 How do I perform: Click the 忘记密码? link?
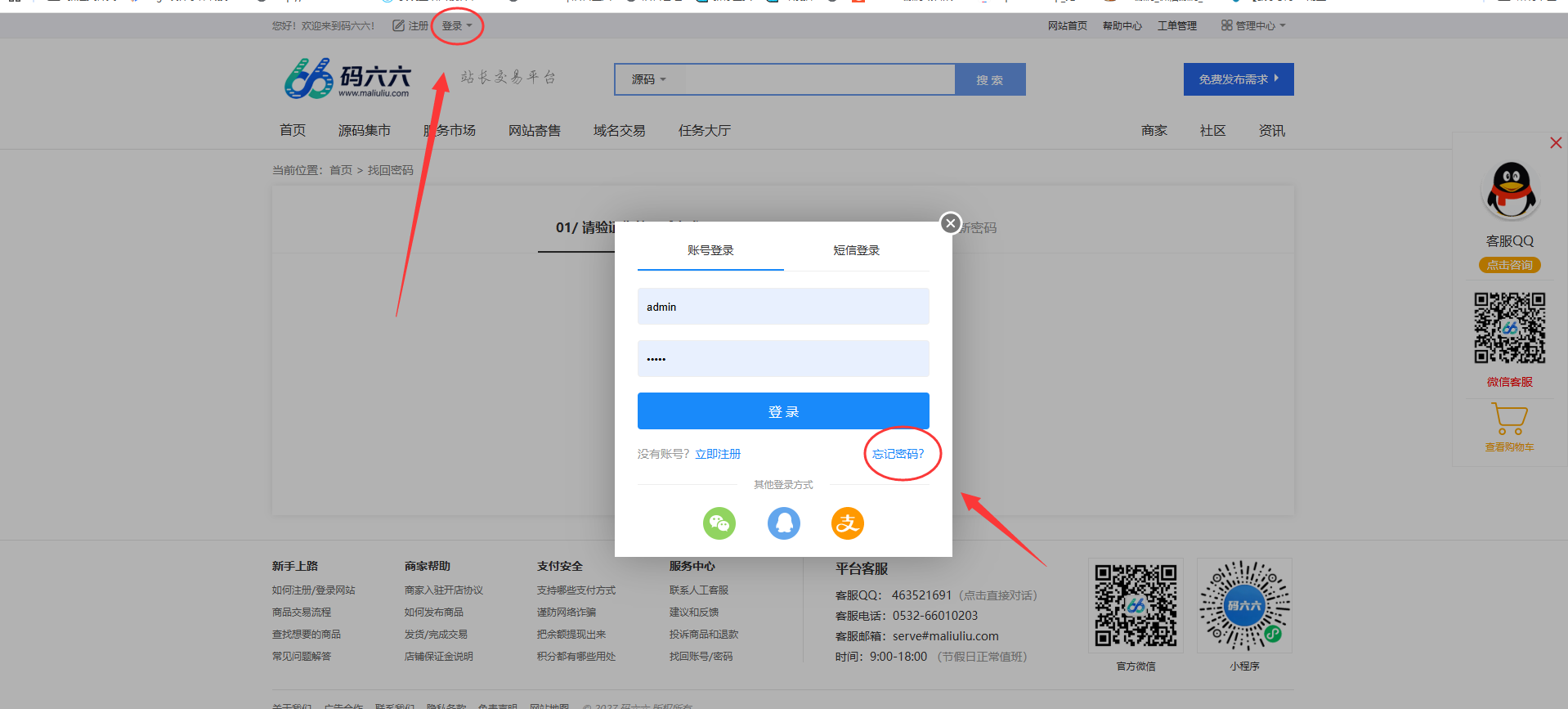click(x=898, y=454)
